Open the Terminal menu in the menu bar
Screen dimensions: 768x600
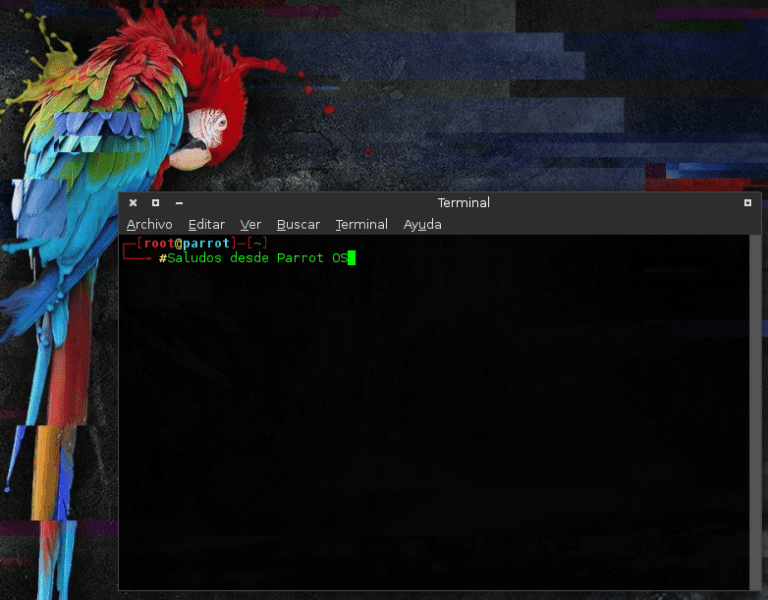tap(361, 225)
